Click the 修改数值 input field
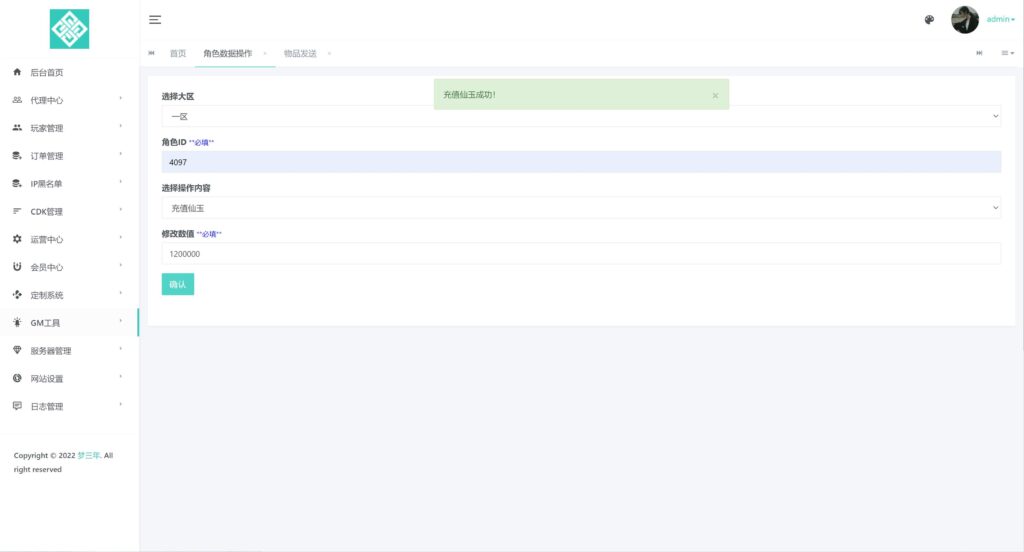 (x=581, y=254)
